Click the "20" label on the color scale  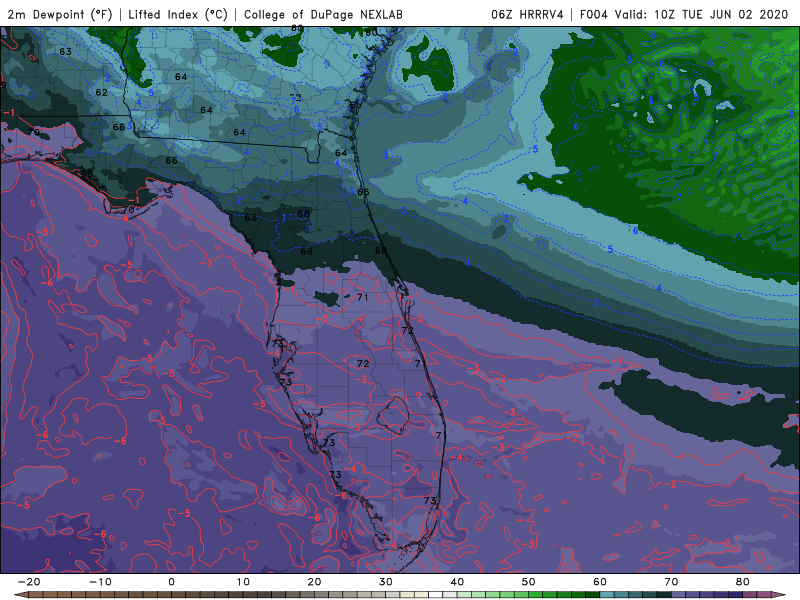coord(314,582)
